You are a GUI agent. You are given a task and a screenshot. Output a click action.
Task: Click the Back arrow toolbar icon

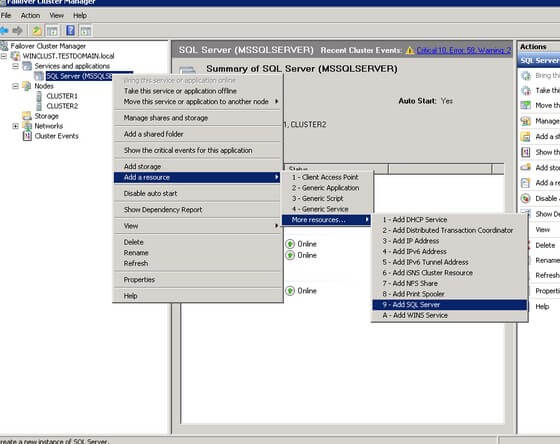(4, 31)
